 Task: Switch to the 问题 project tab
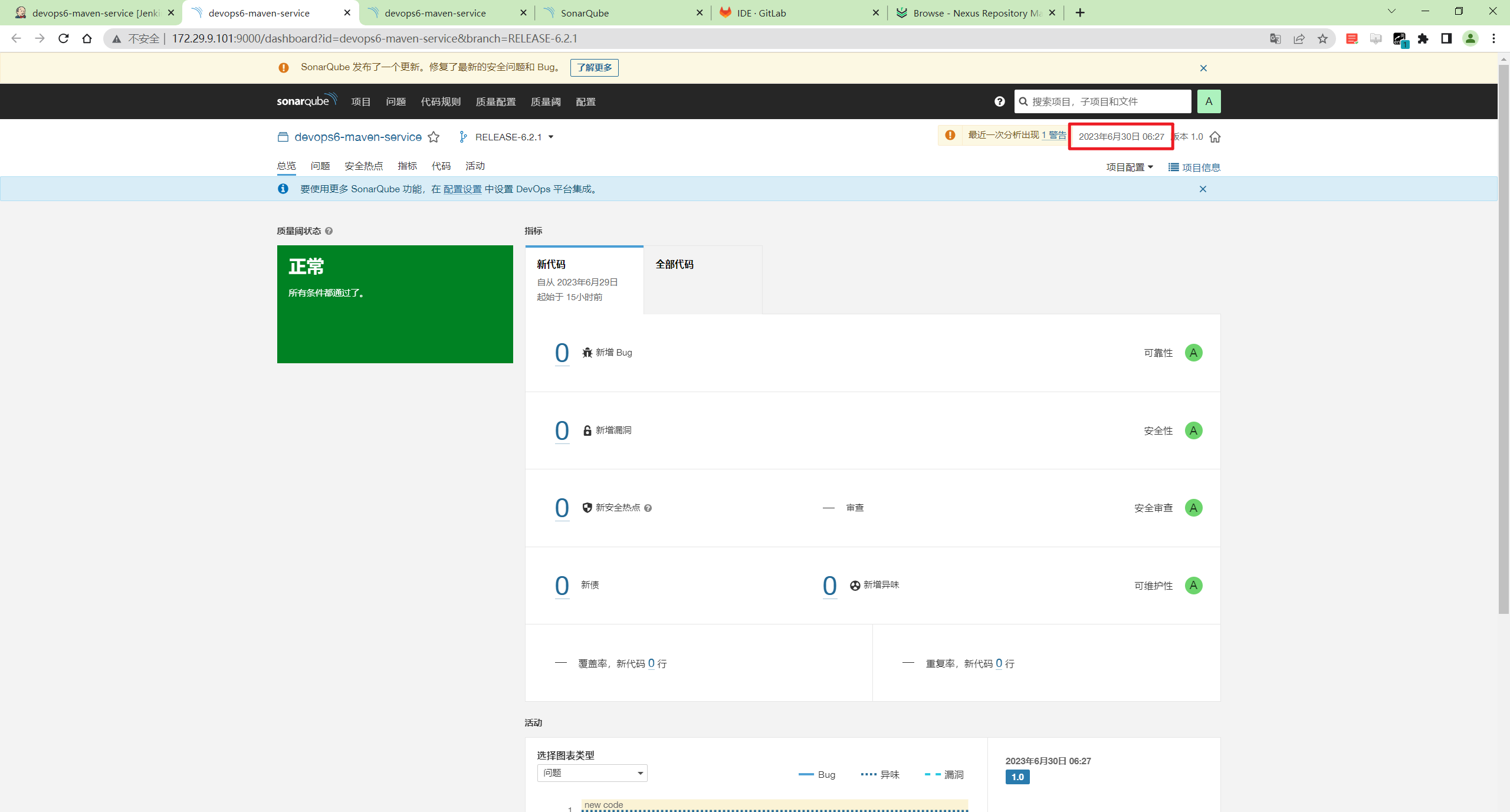(320, 166)
